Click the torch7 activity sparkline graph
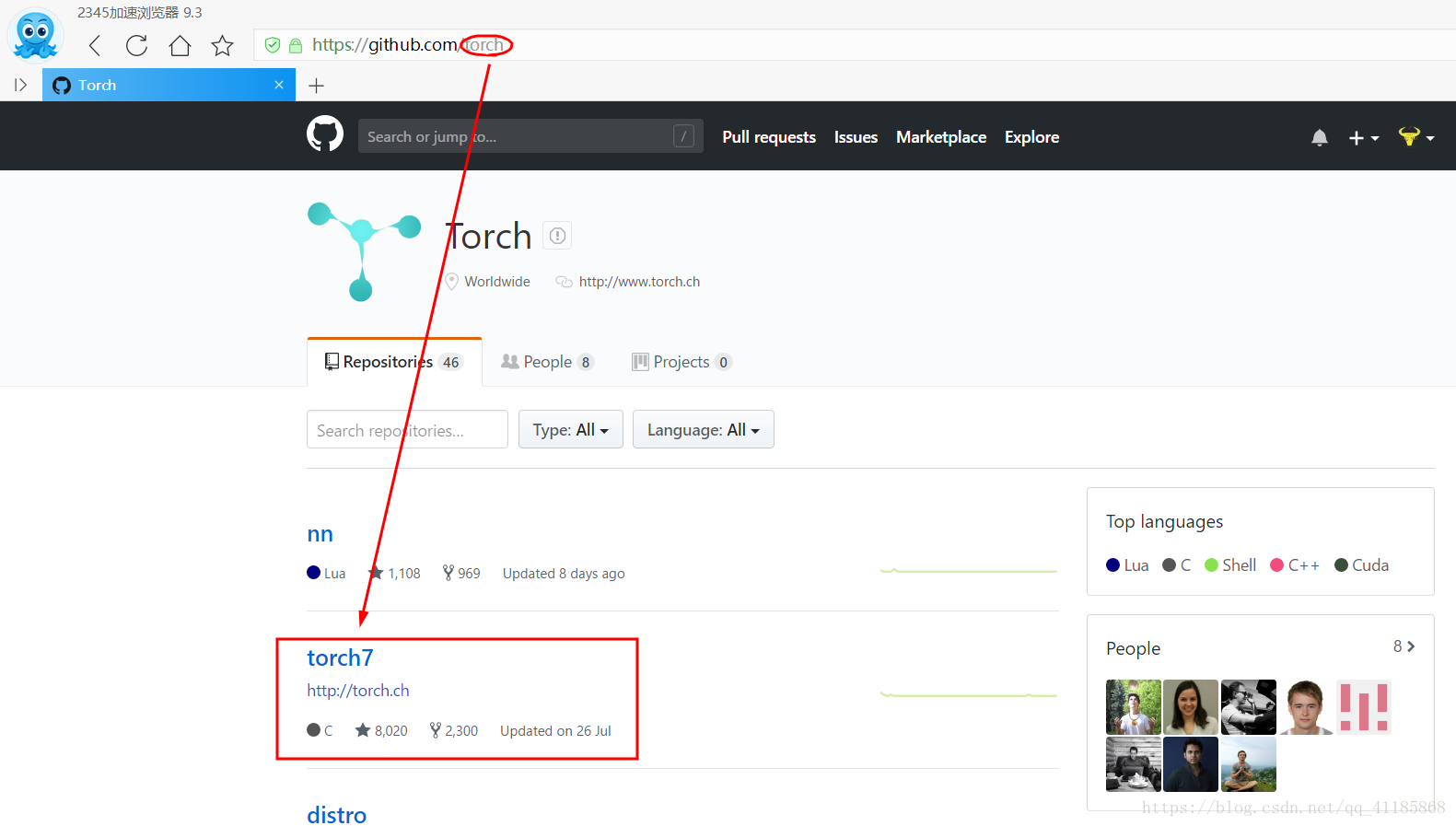1456x826 pixels. coord(969,694)
